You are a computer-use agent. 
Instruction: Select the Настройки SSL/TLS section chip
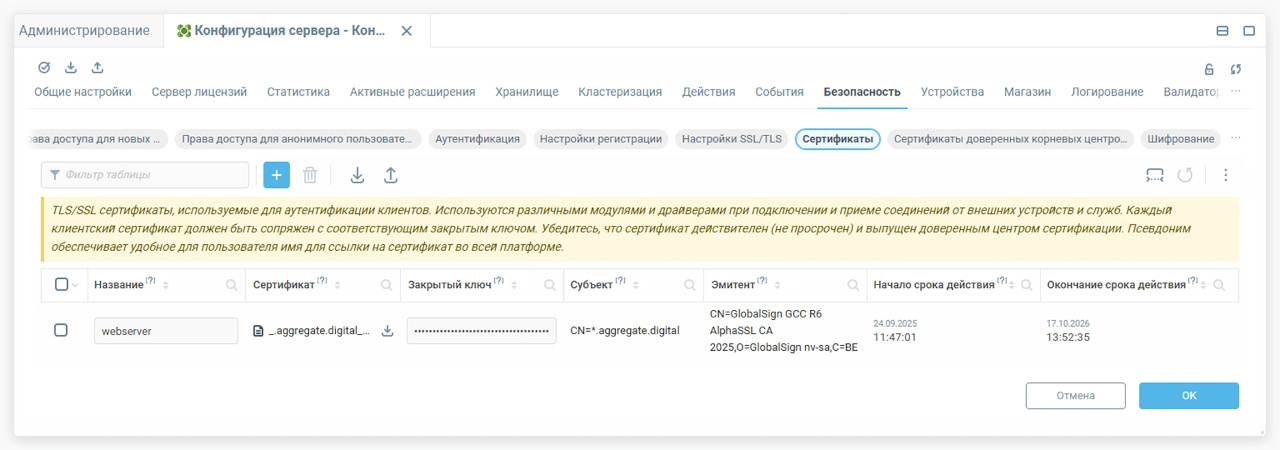point(732,139)
